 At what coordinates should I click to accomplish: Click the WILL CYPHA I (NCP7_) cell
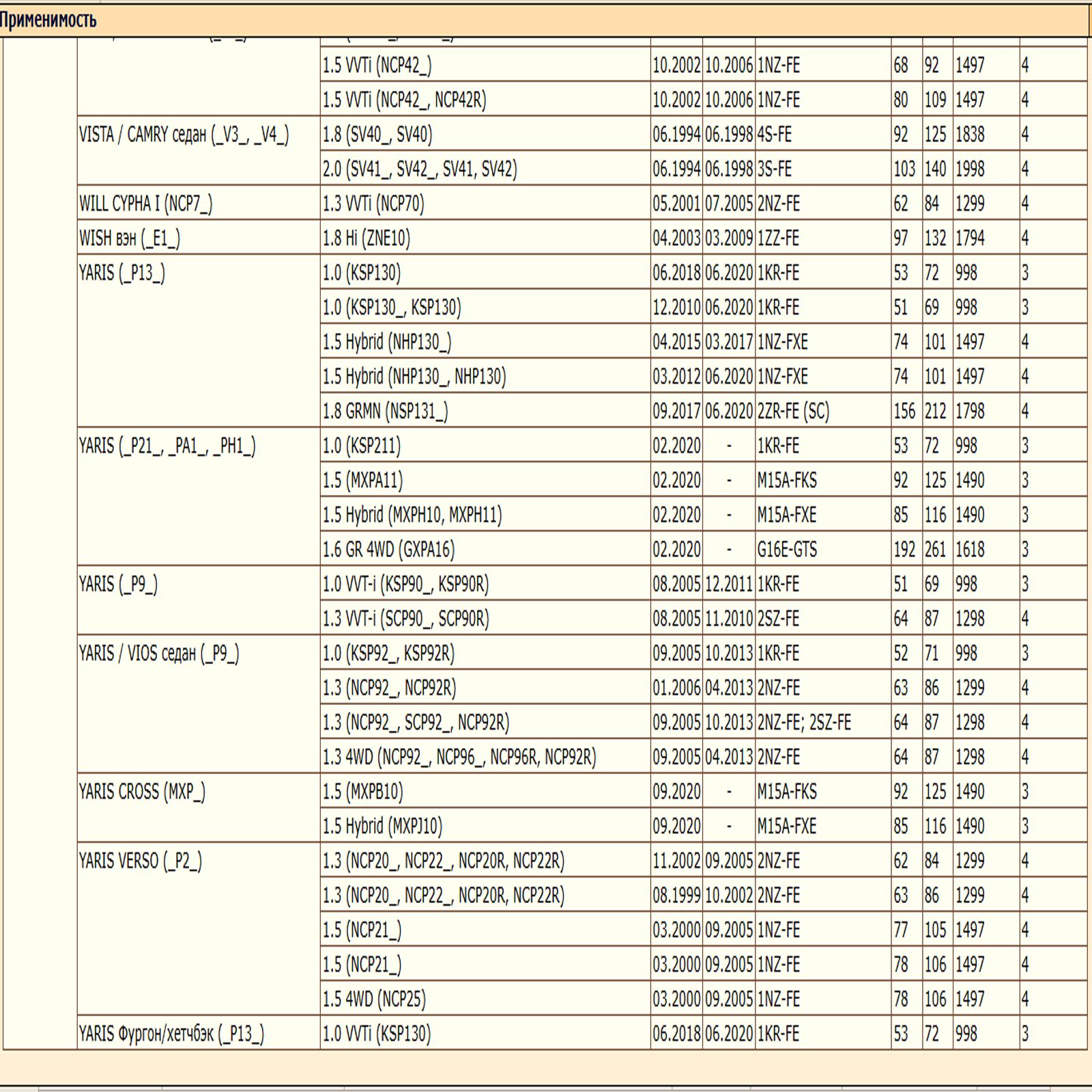(145, 204)
